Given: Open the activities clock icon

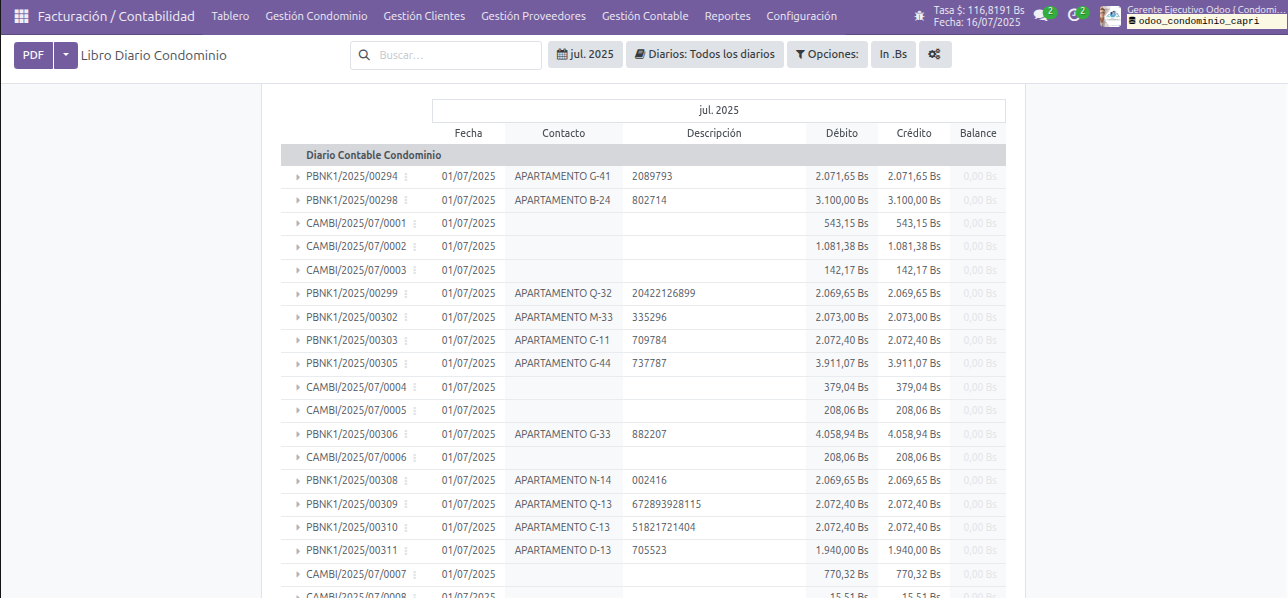Looking at the screenshot, I should coord(1075,15).
